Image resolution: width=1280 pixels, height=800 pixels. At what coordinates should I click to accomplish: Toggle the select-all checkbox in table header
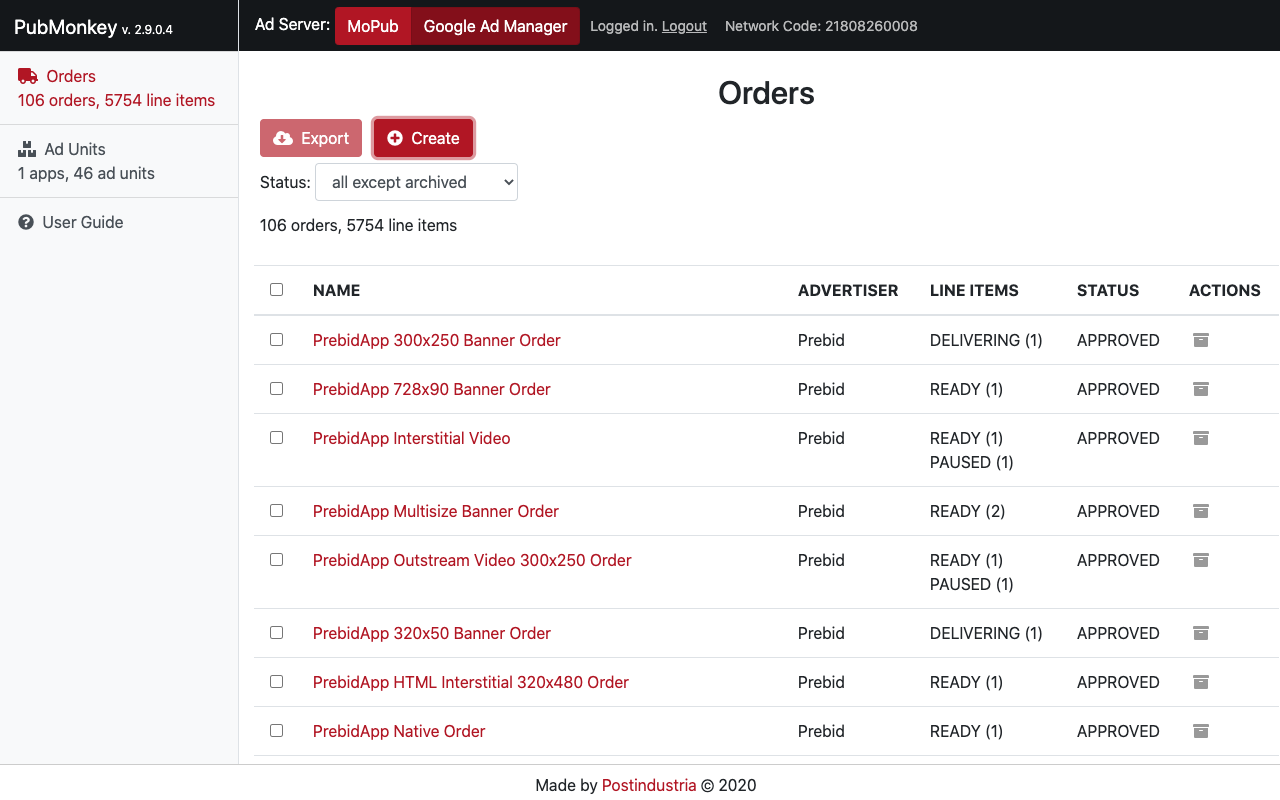(277, 289)
